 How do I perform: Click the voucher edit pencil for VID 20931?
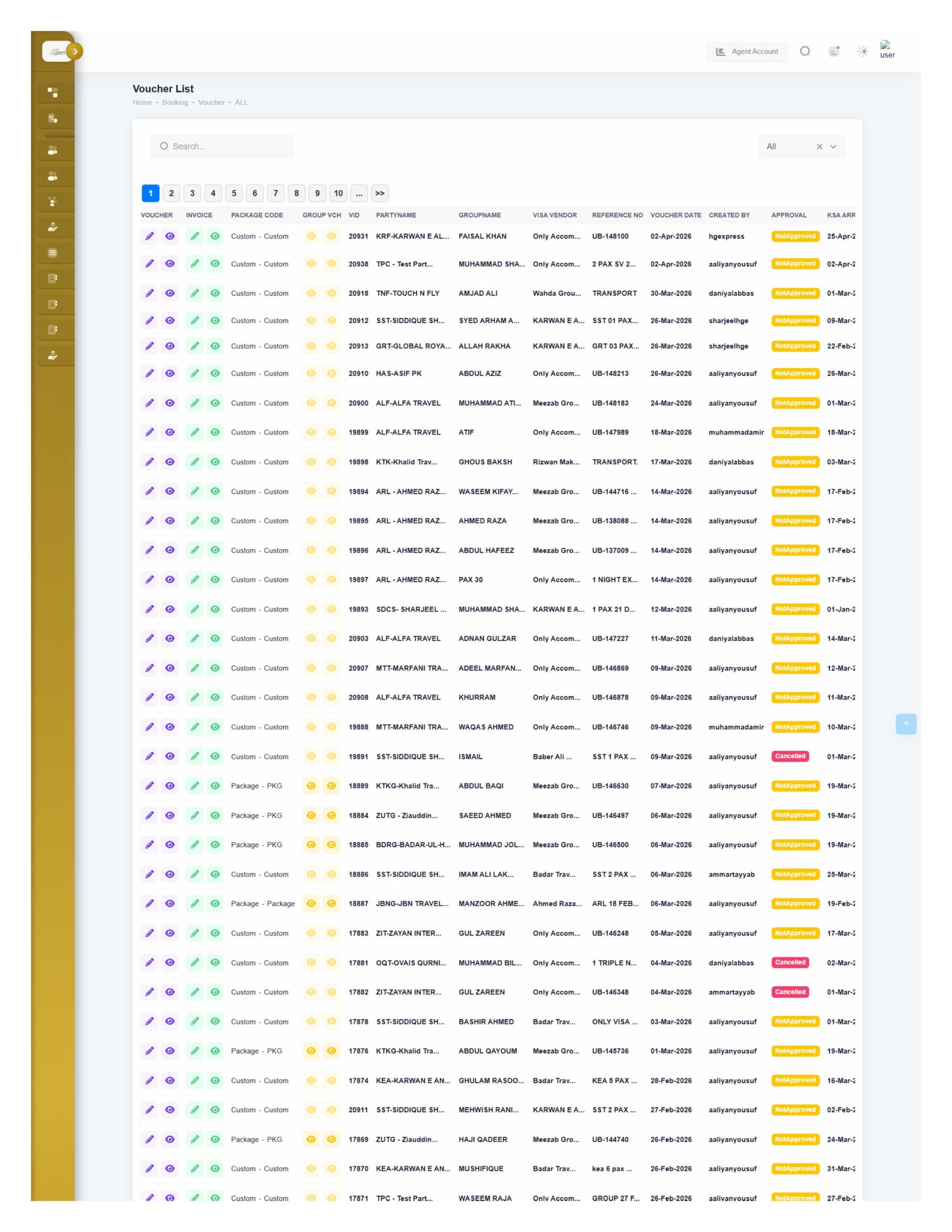pyautogui.click(x=150, y=236)
